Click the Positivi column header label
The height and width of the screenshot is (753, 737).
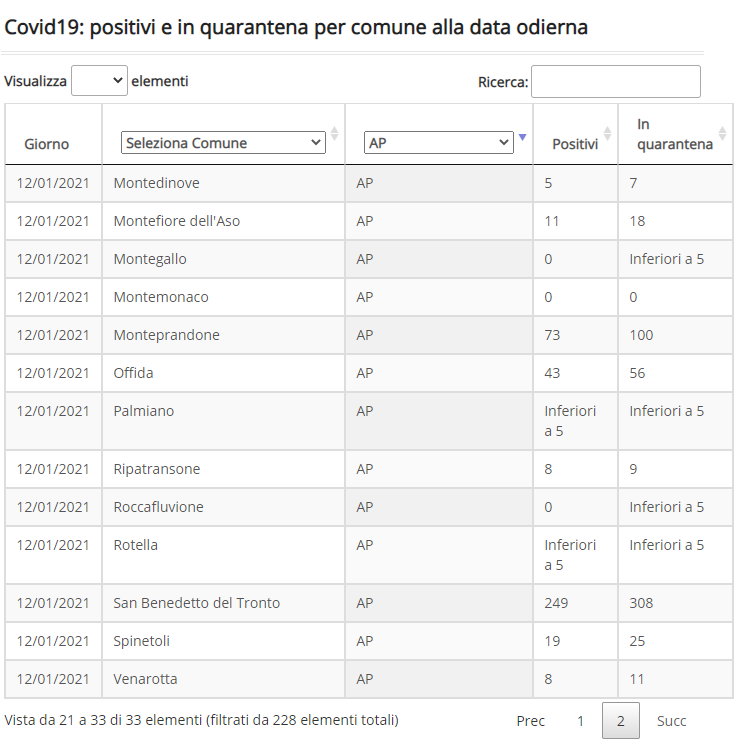[575, 144]
